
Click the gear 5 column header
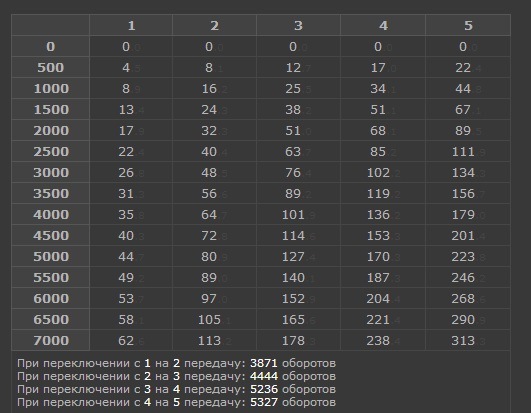coord(468,25)
